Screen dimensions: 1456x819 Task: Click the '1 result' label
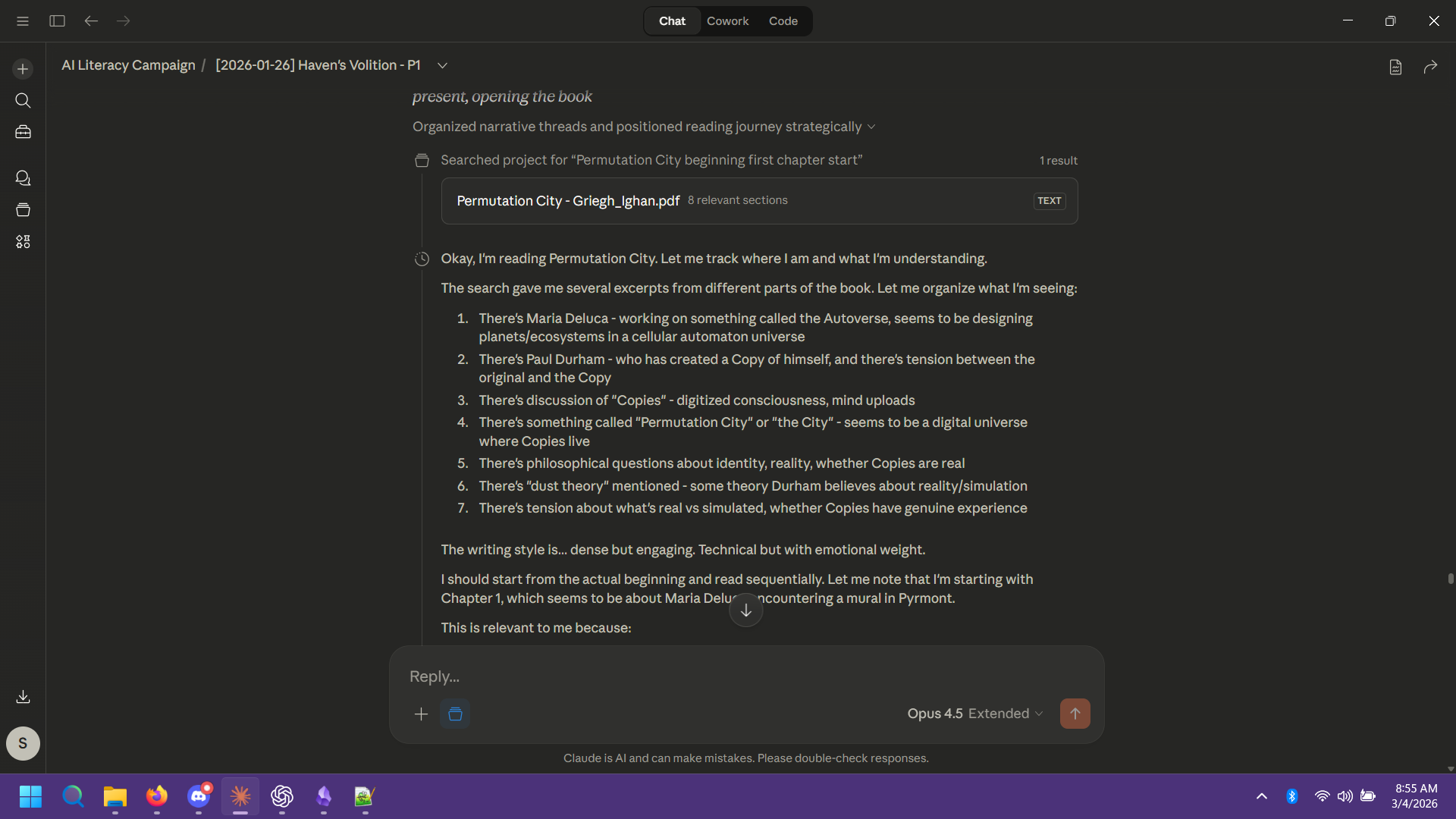pyautogui.click(x=1059, y=161)
